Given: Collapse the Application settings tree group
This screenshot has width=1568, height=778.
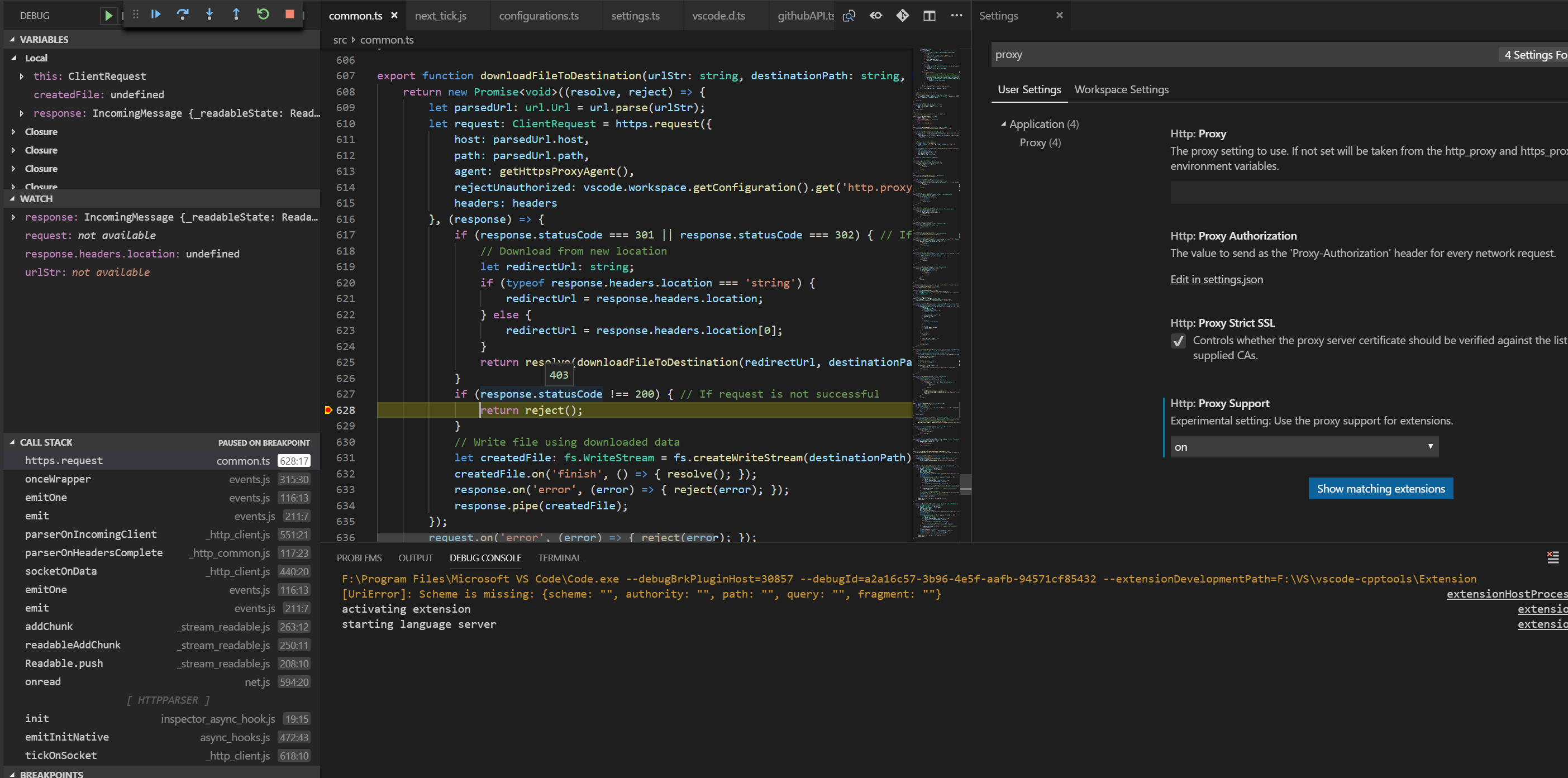Looking at the screenshot, I should [x=1003, y=124].
